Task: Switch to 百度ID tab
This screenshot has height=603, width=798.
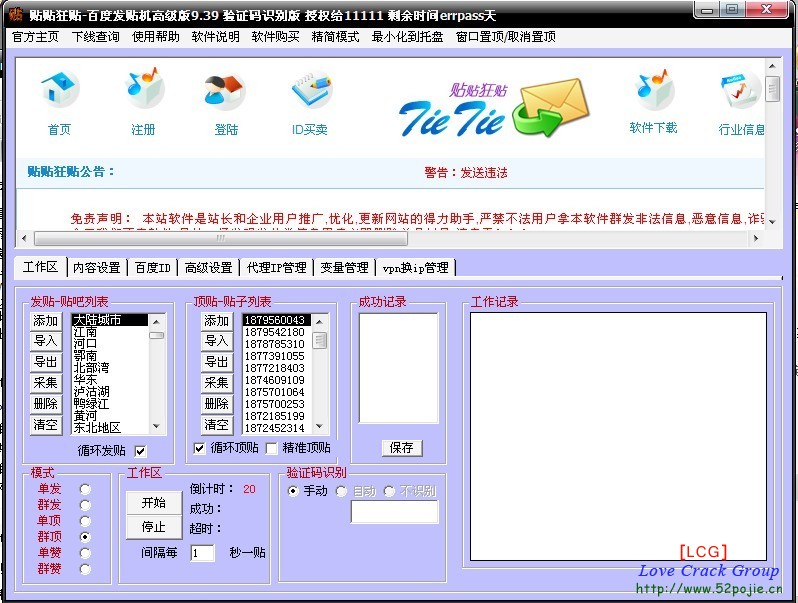Action: pos(153,268)
